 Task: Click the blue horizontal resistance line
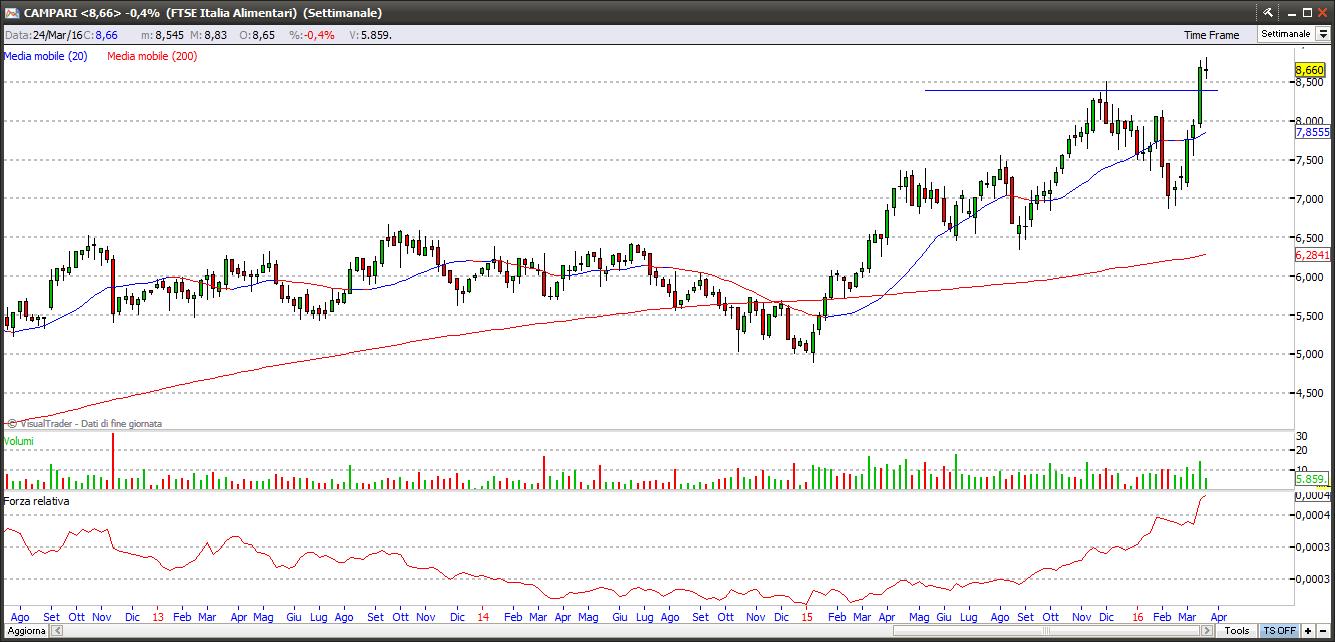[x=1071, y=90]
